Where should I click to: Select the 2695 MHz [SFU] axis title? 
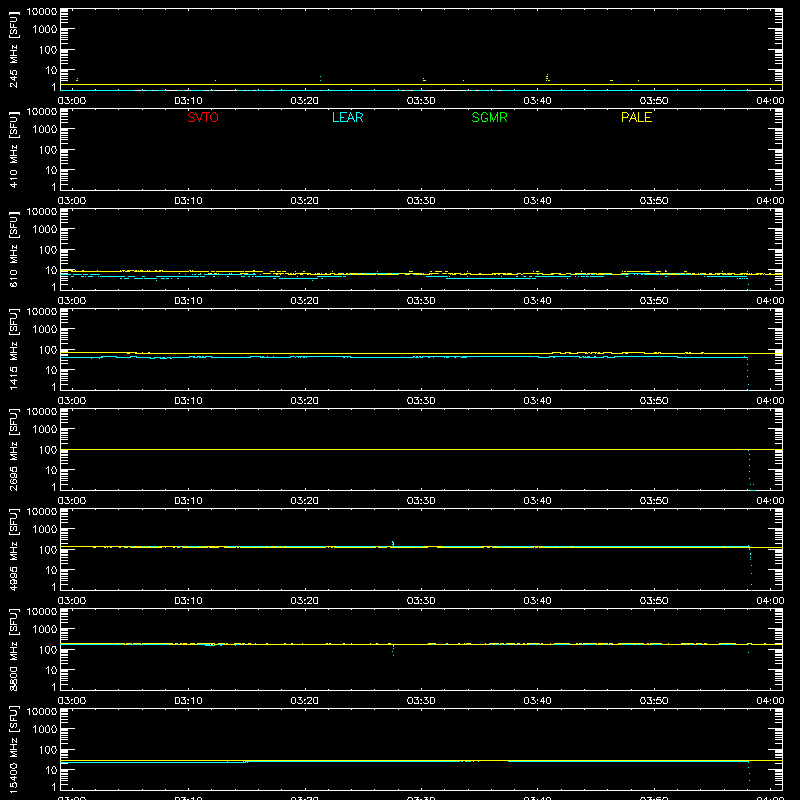(13, 449)
